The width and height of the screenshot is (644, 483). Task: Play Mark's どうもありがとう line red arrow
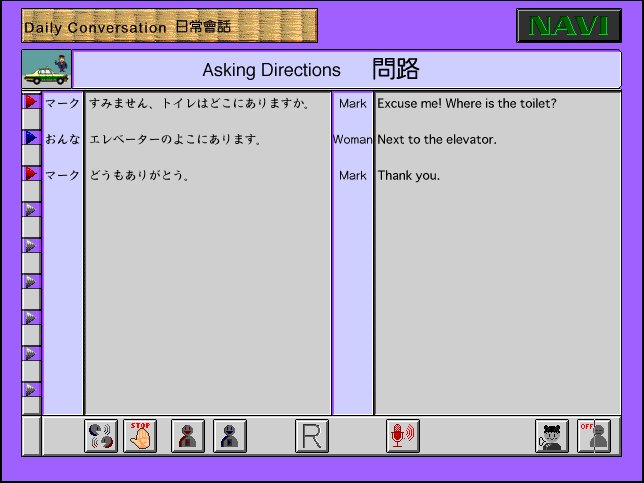(31, 174)
